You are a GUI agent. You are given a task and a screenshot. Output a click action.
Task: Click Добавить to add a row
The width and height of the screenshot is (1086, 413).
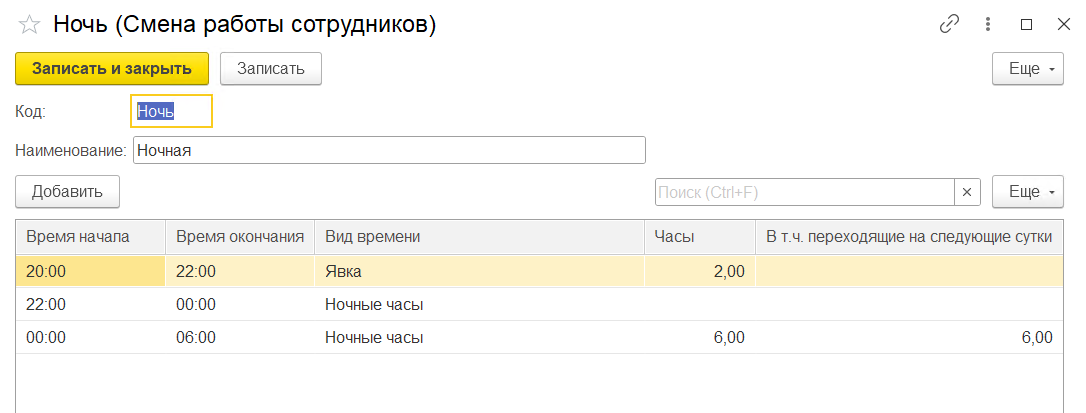(67, 192)
